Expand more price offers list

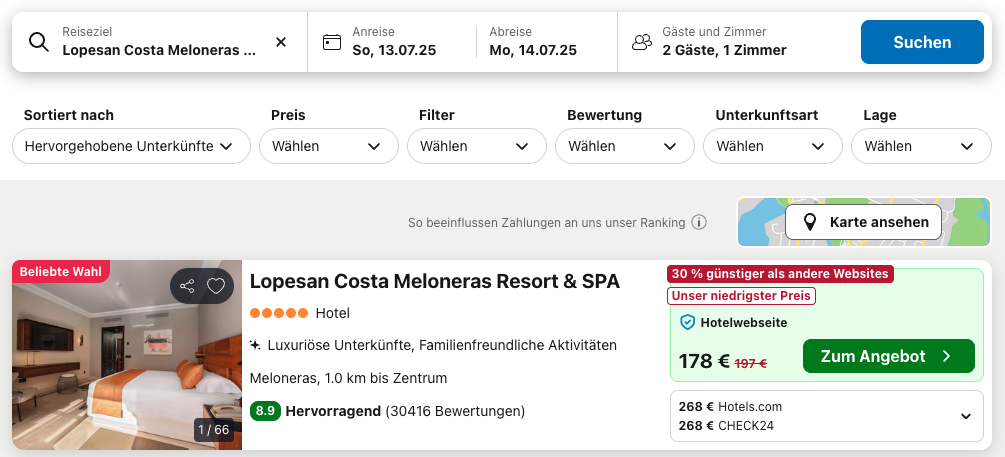coord(965,416)
